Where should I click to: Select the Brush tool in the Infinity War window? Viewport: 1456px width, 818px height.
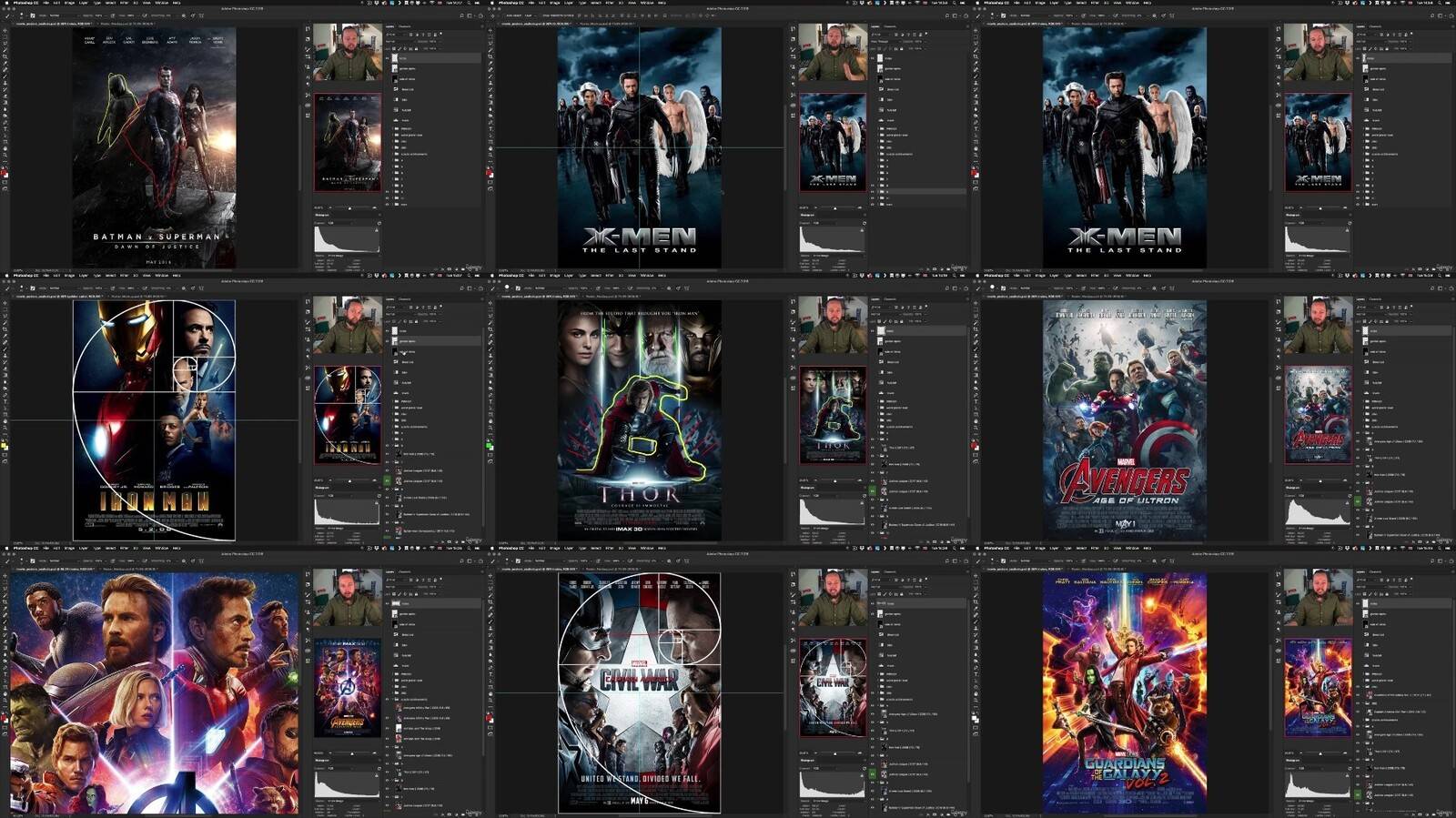[x=5, y=622]
